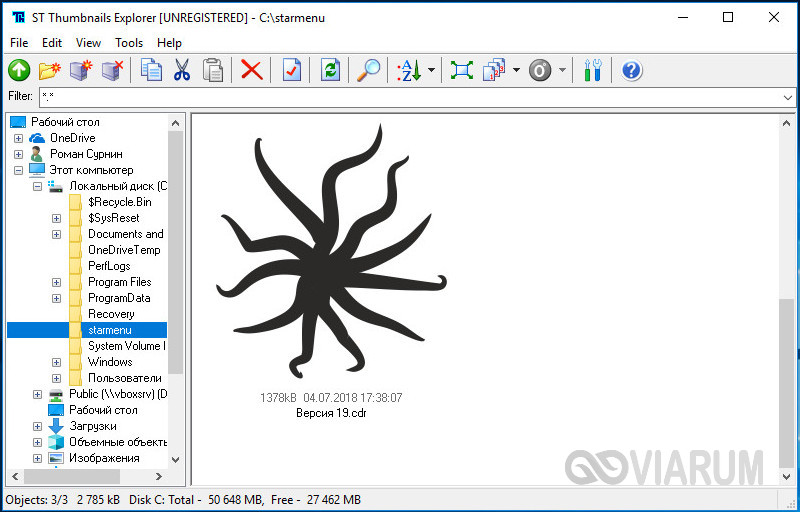Image resolution: width=800 pixels, height=512 pixels.
Task: Click the grey circular disc icon
Action: pos(540,70)
